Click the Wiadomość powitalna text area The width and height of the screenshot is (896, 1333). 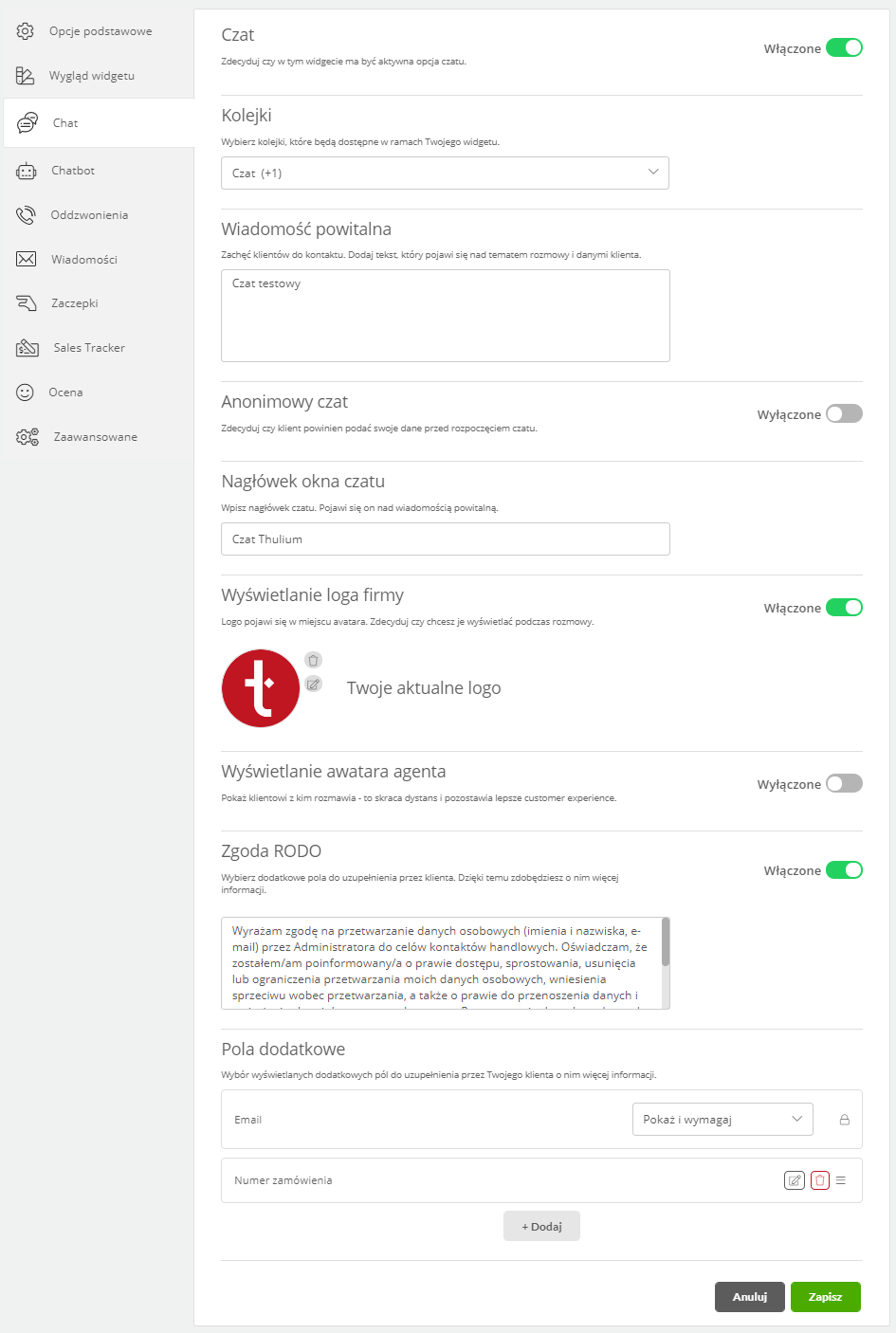coord(446,316)
